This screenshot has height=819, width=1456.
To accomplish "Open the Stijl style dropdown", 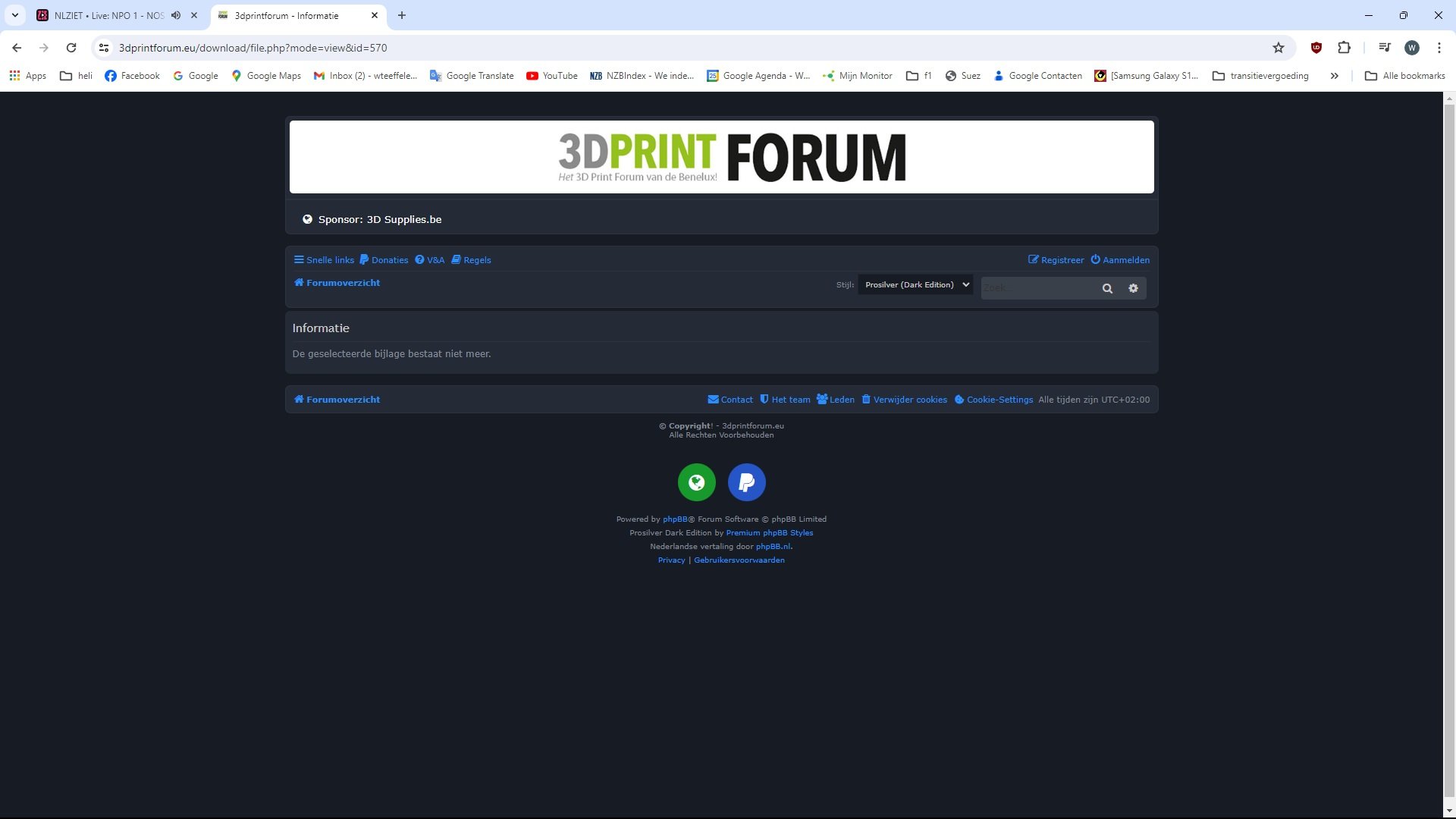I will click(x=915, y=285).
